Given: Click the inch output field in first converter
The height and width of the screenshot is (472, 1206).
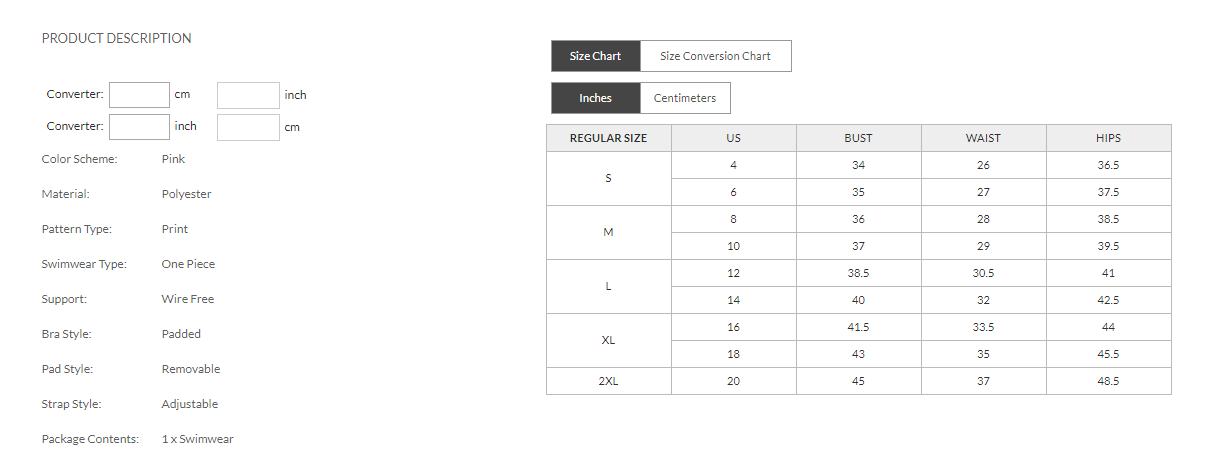Looking at the screenshot, I should point(248,95).
